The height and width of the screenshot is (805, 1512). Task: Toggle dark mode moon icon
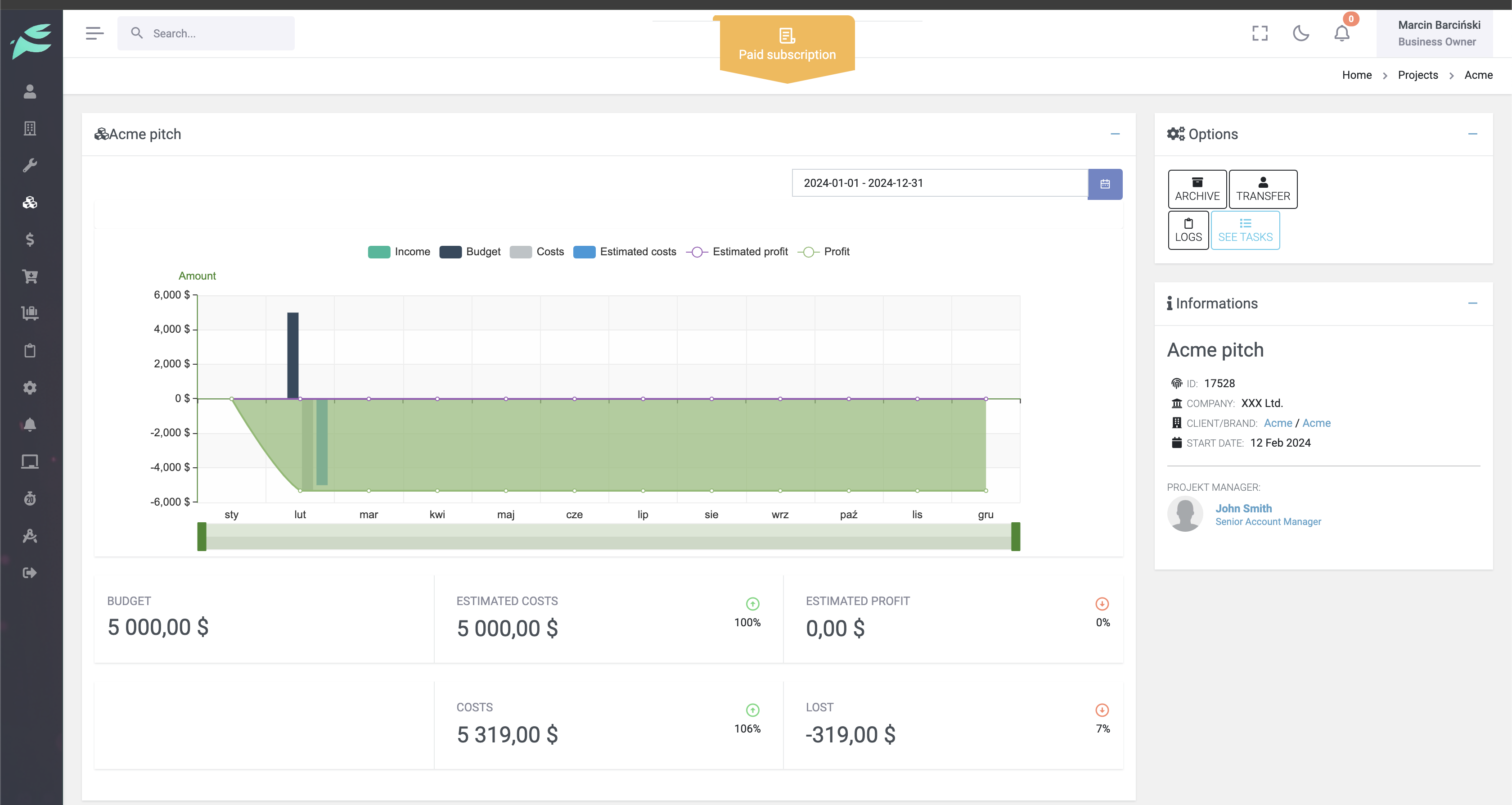1300,33
